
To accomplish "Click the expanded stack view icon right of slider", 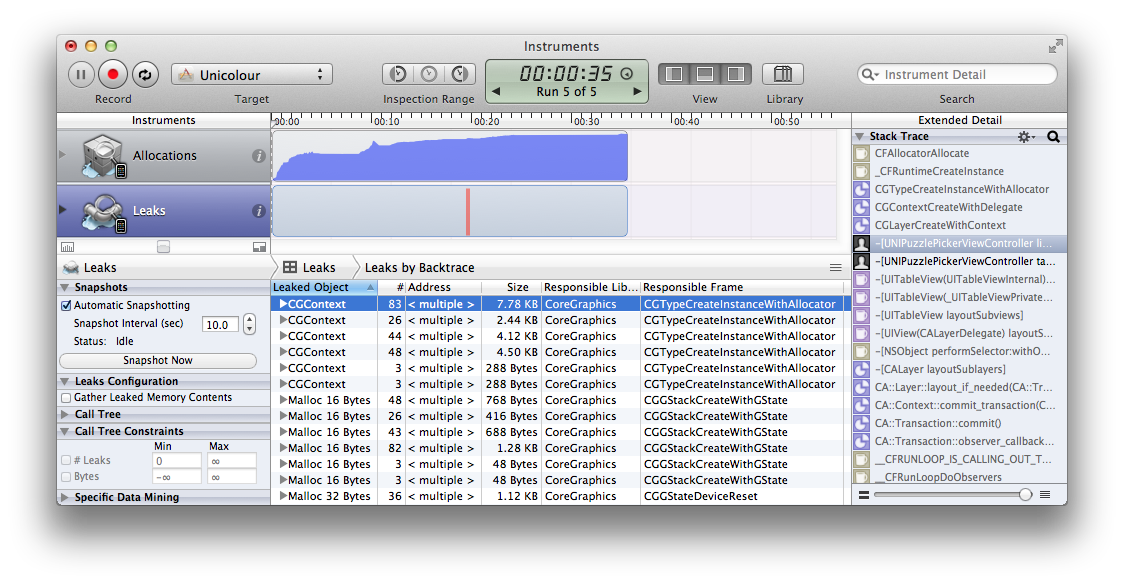I will pos(1045,494).
